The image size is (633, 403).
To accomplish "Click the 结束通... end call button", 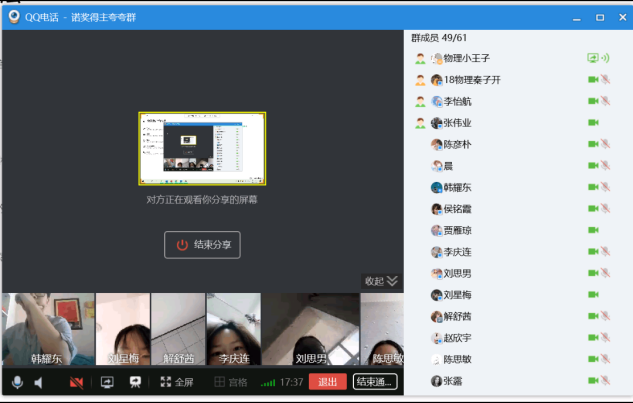I will (375, 382).
